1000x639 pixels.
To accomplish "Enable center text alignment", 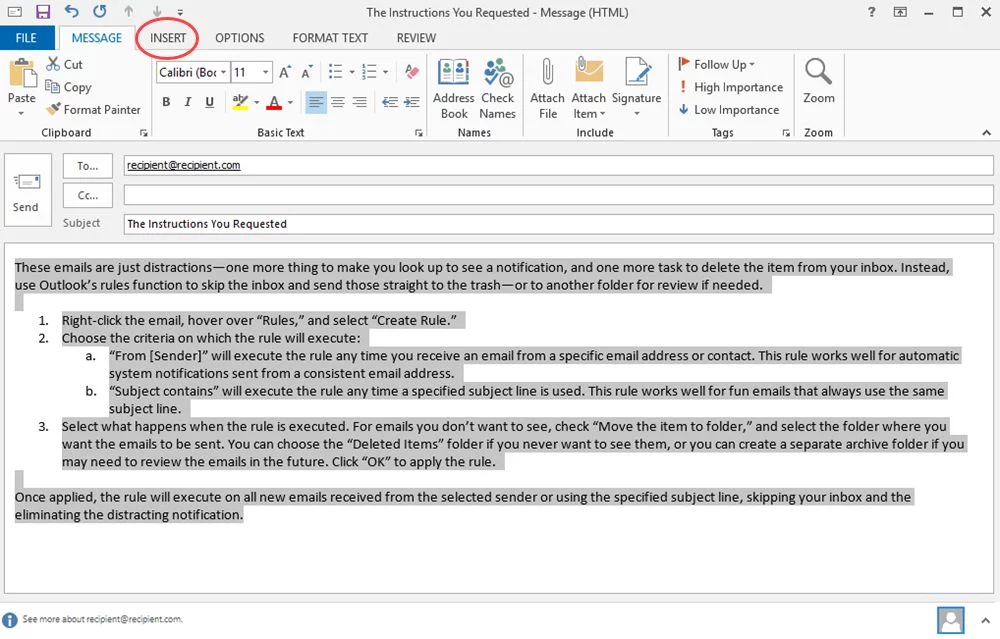I will point(337,101).
